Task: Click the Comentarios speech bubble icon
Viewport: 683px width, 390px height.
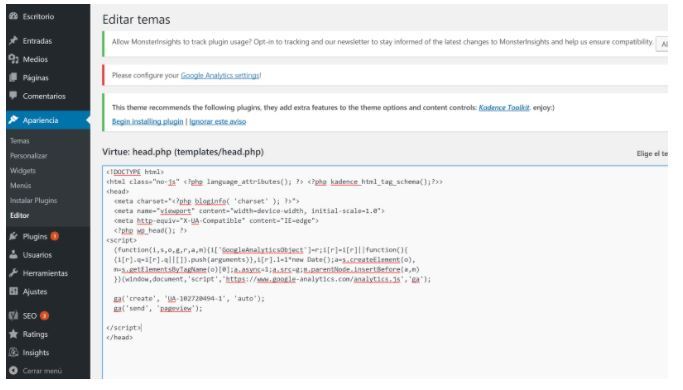Action: [13, 95]
